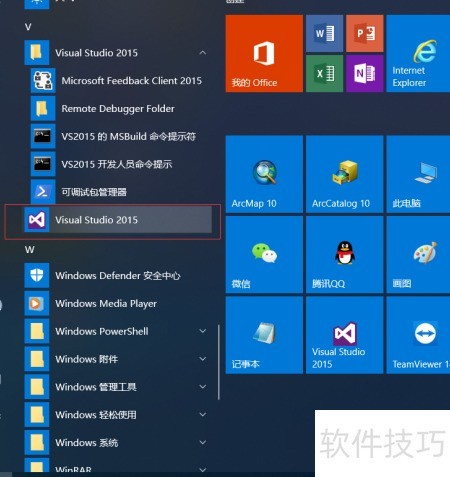
Task: Click the app list scrollbar
Action: 219,362
